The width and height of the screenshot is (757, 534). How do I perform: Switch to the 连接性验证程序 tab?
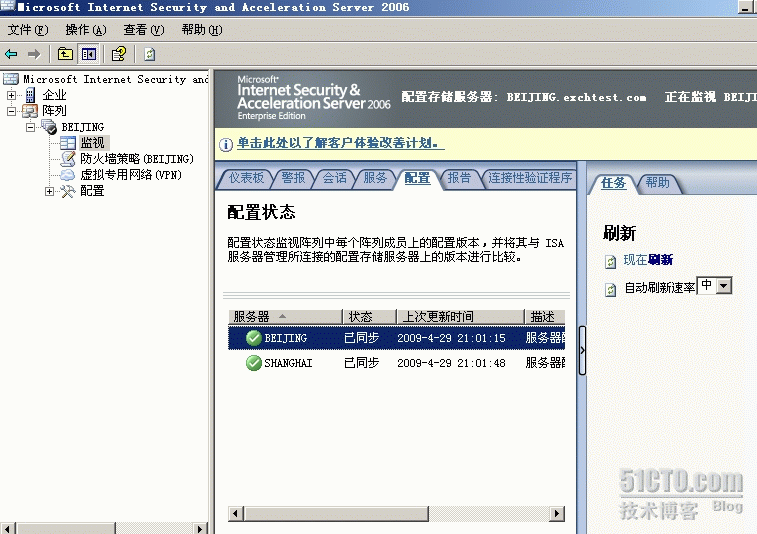[x=530, y=178]
